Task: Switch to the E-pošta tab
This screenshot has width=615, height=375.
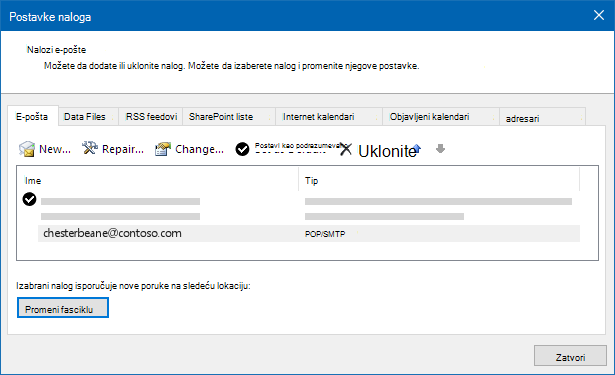Action: 32,116
